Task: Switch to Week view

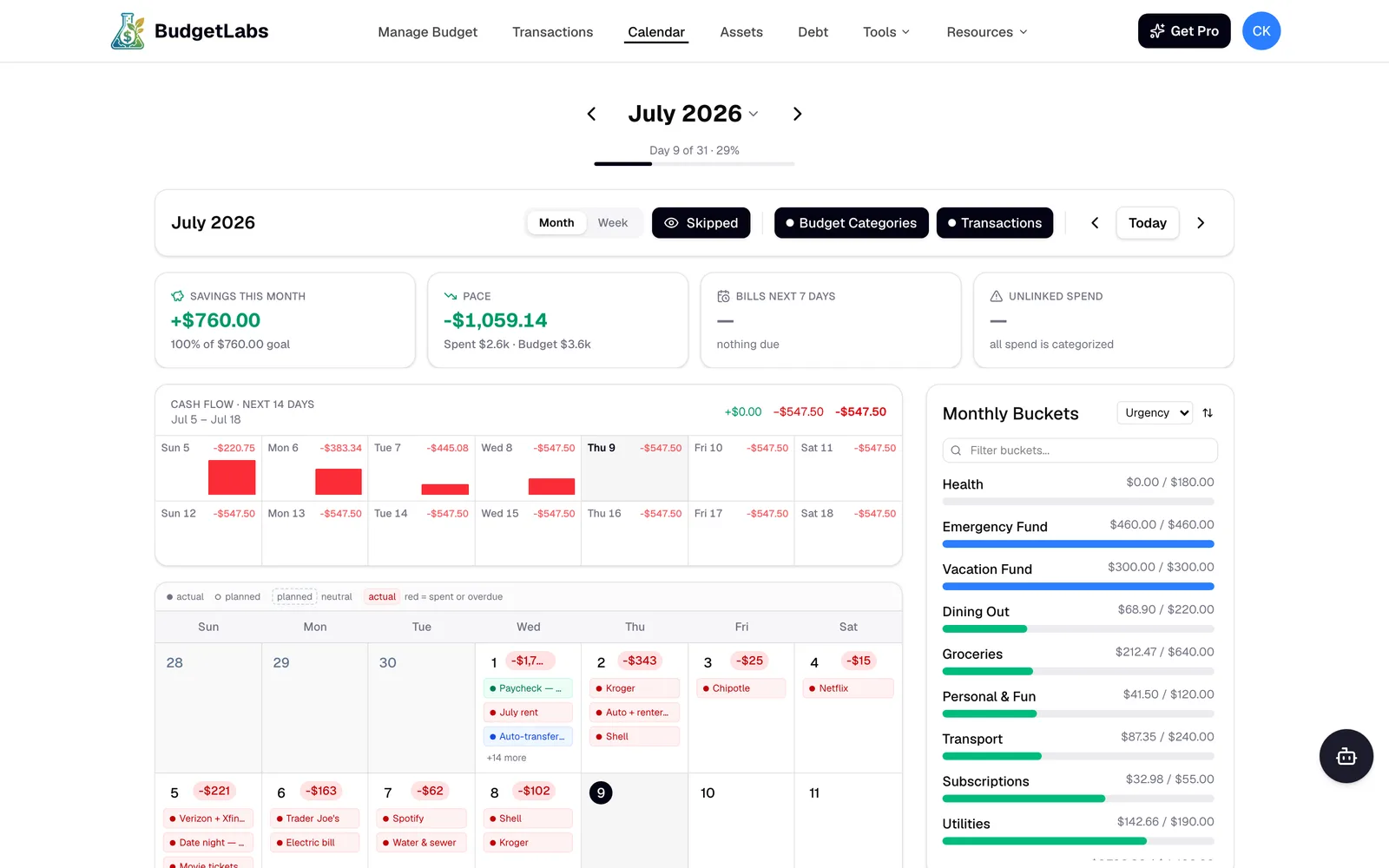Action: point(613,223)
